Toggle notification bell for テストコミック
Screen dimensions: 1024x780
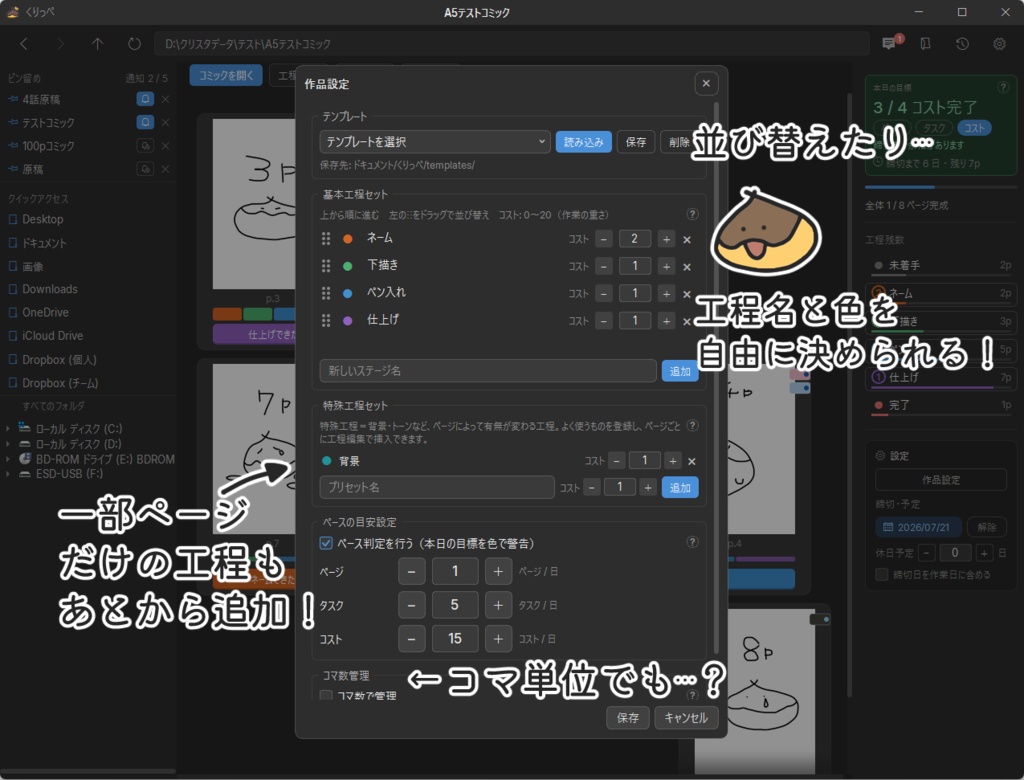145,122
